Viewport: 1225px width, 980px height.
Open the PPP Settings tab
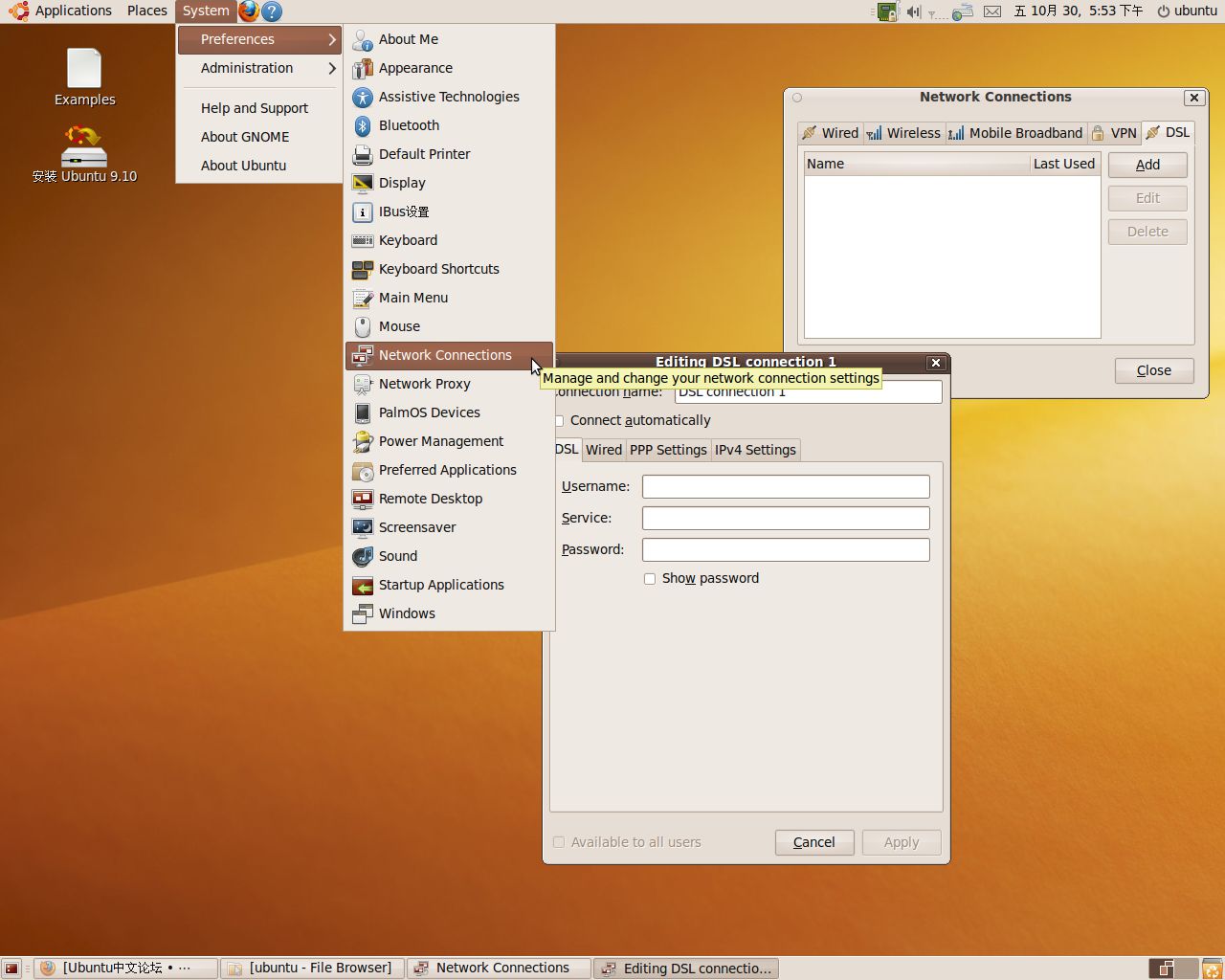point(668,450)
